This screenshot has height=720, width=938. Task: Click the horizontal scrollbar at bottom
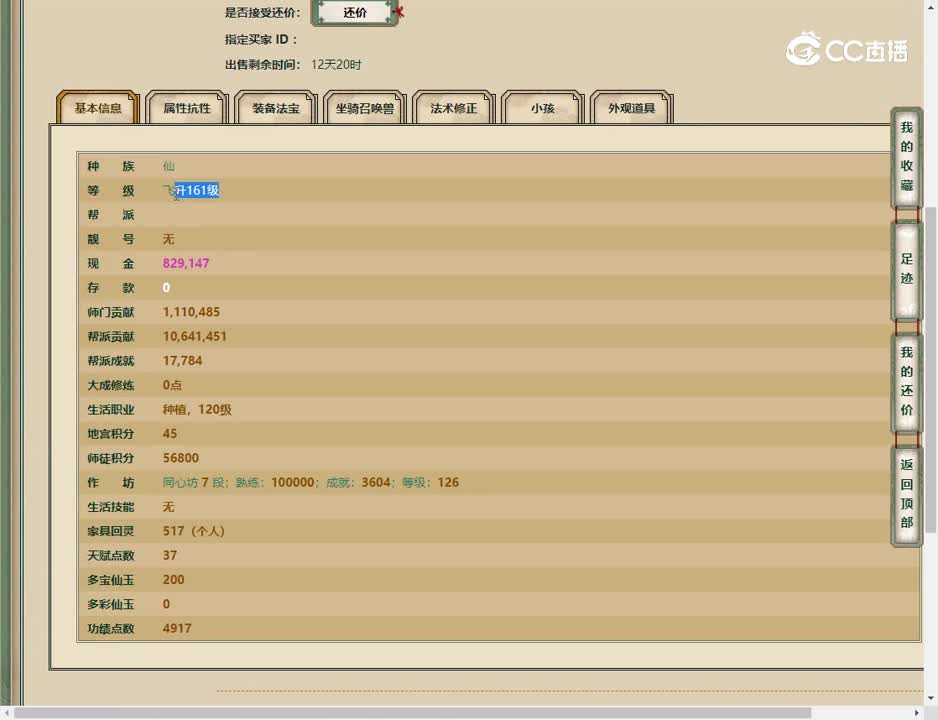click(413, 713)
